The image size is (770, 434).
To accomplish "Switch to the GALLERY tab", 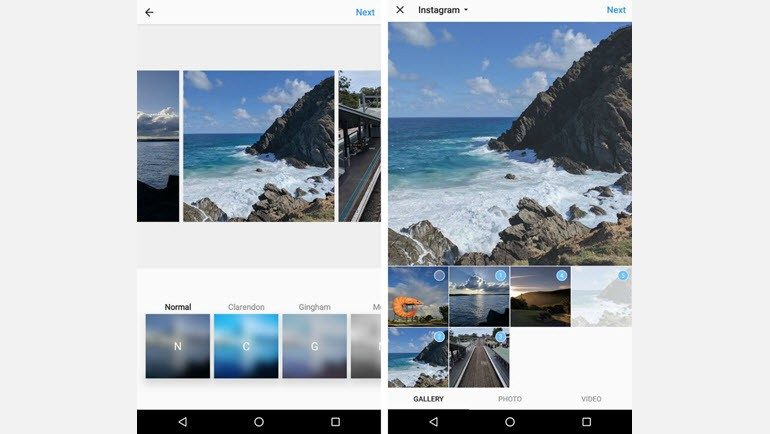I will tap(428, 399).
